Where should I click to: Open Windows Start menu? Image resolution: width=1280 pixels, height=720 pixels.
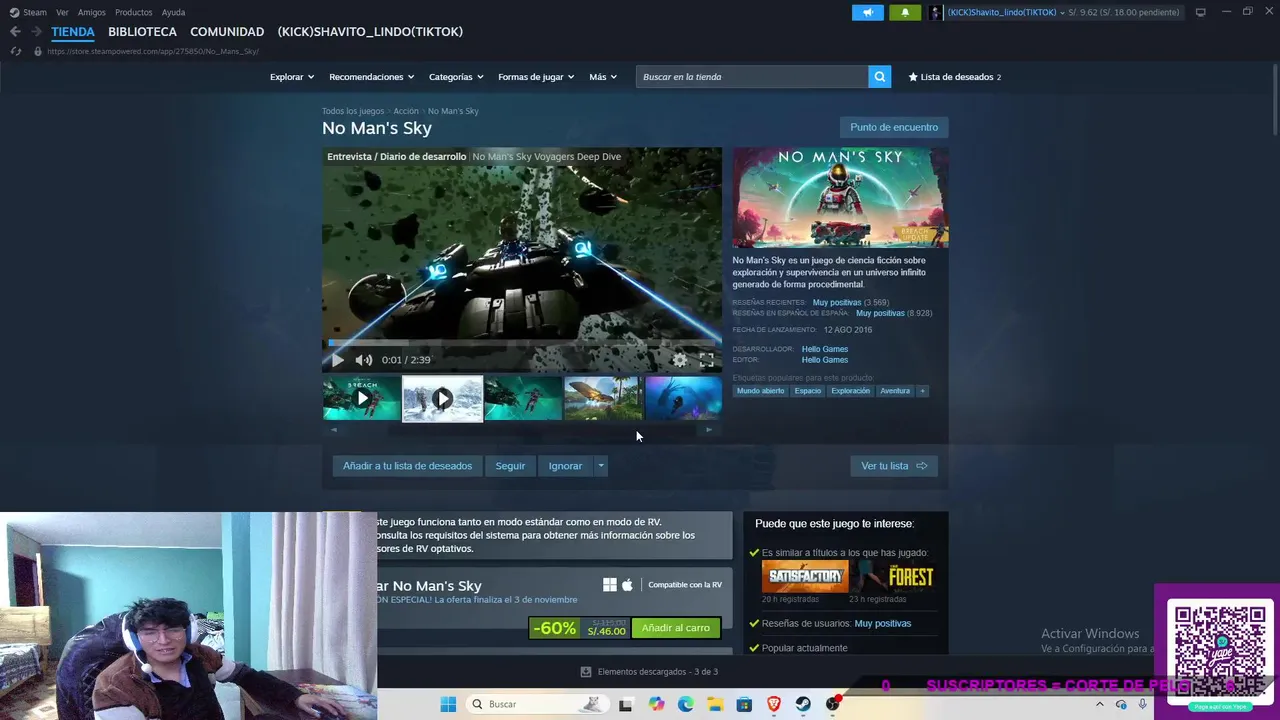(448, 704)
